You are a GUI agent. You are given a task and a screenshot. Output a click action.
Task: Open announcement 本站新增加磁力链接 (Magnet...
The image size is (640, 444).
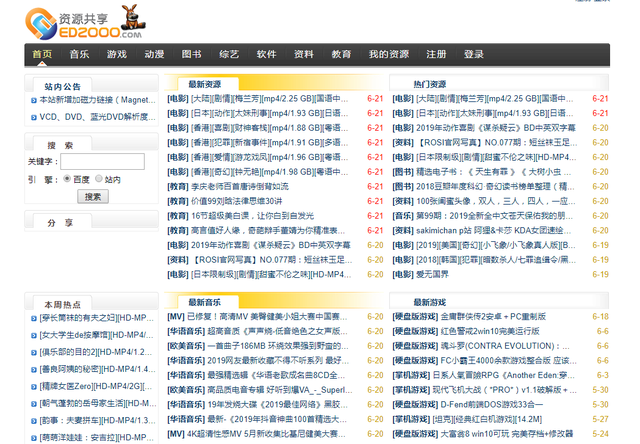coord(98,100)
